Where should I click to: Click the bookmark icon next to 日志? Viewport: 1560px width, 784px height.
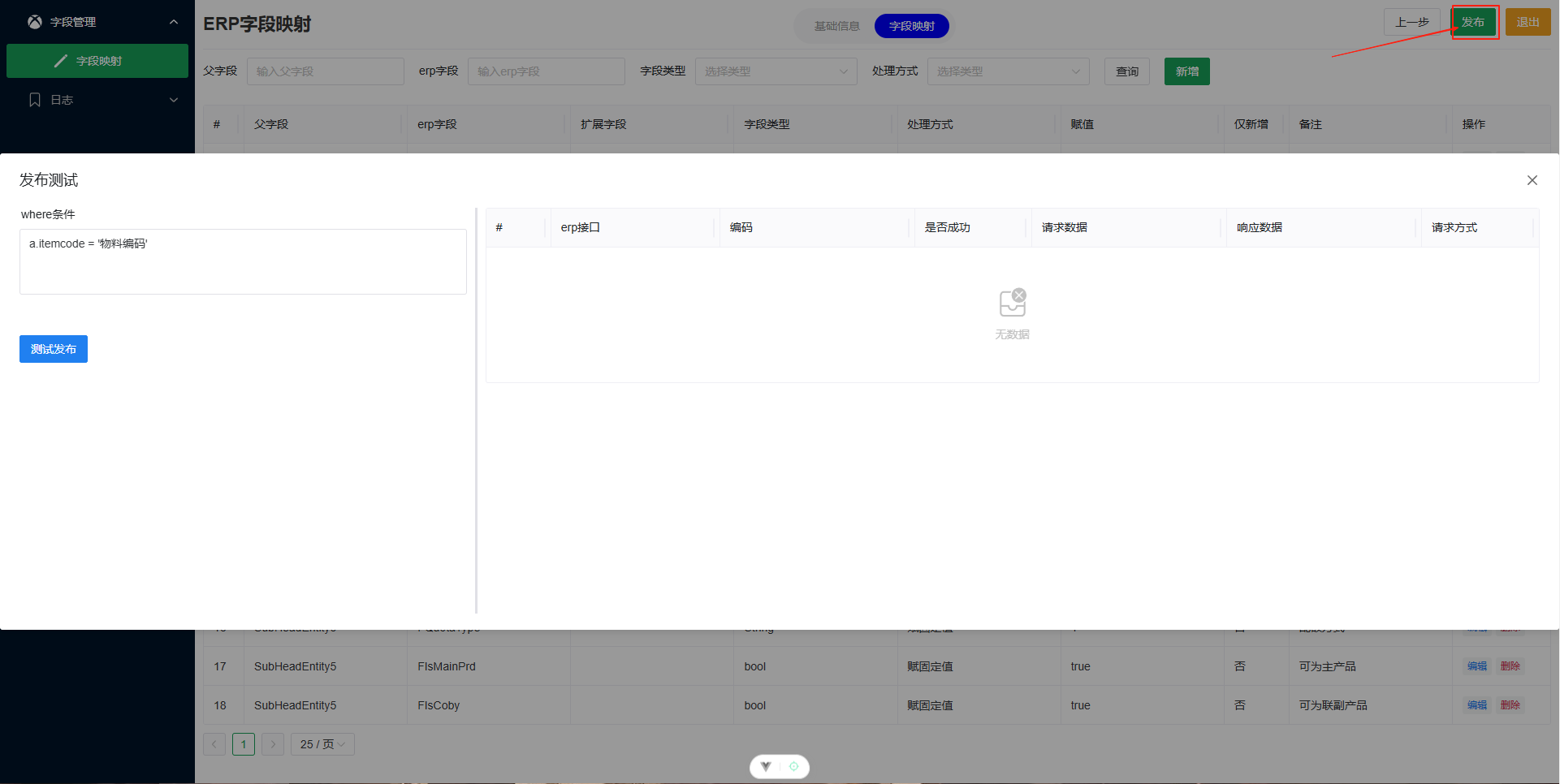pos(35,100)
